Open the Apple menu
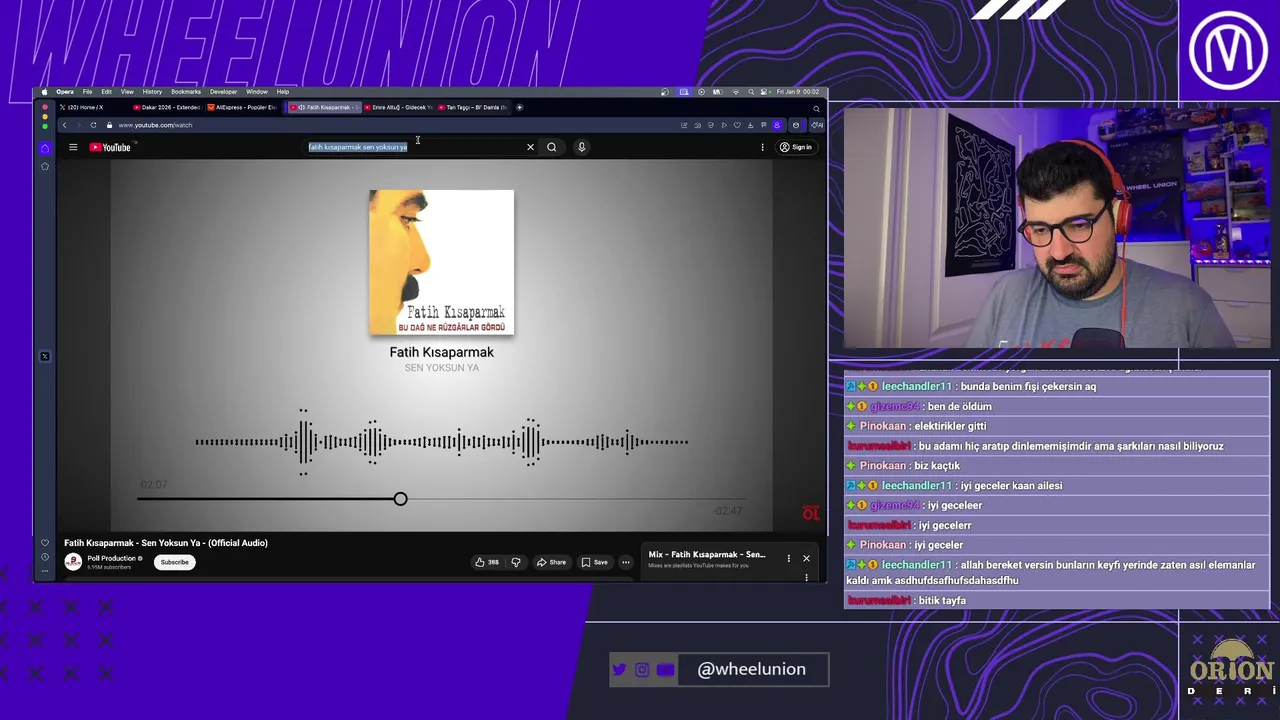The width and height of the screenshot is (1280, 720). click(44, 92)
